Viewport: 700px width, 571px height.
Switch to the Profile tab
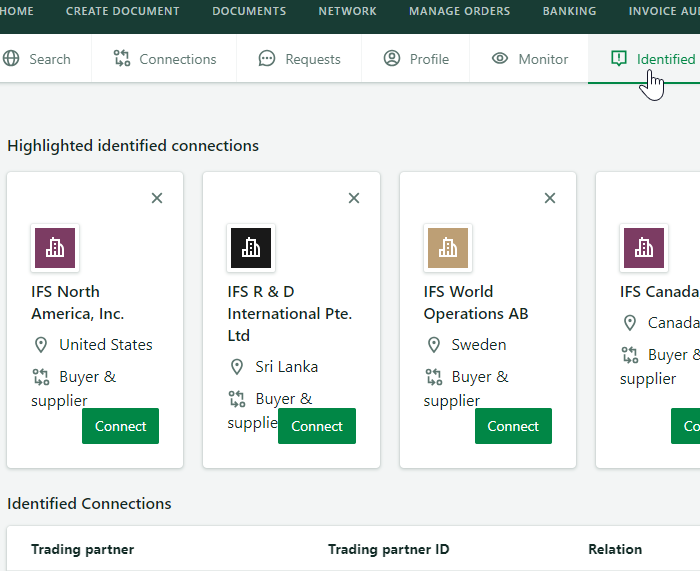click(x=416, y=59)
